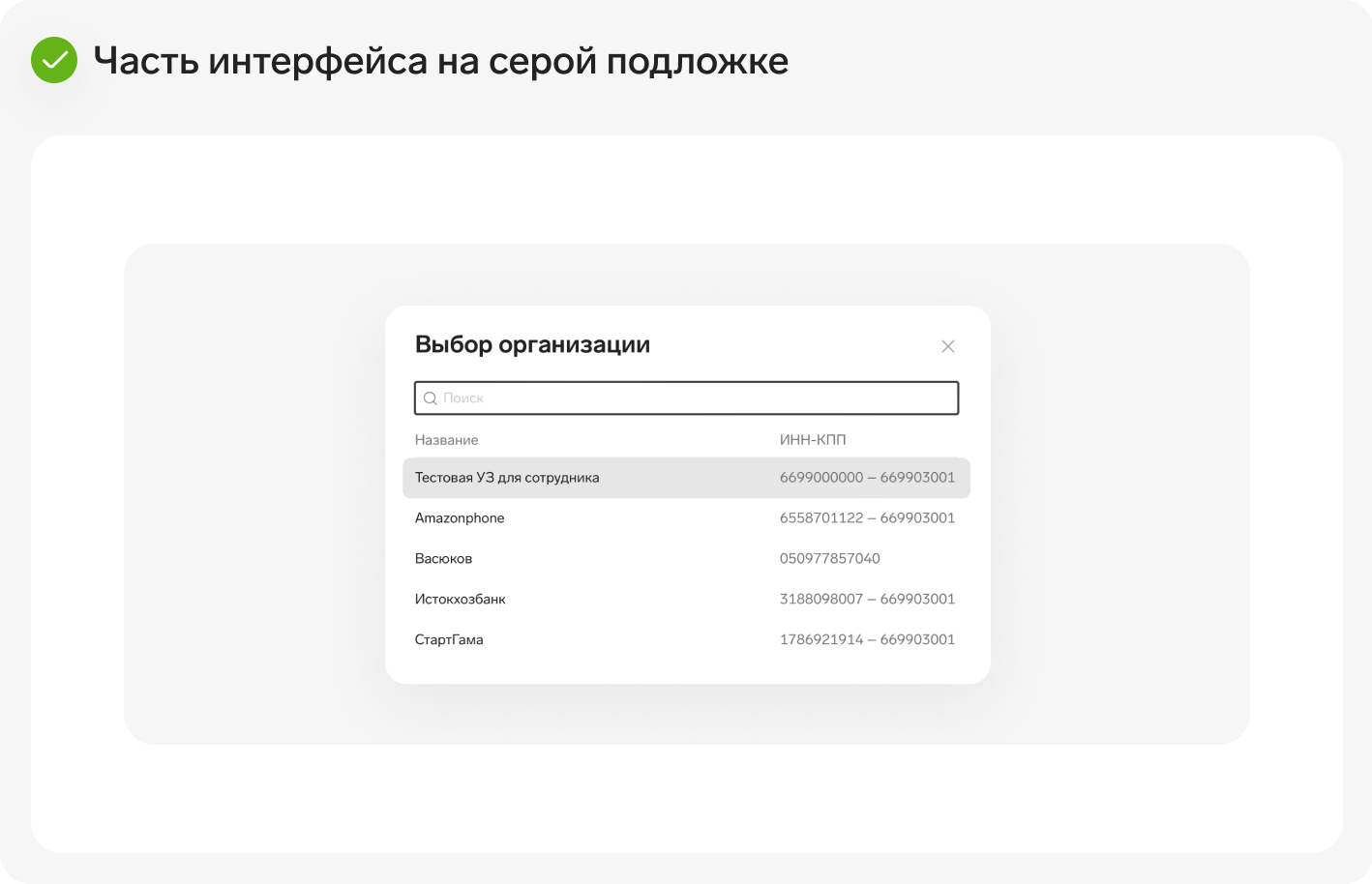Click INN value 6558701122 – 669903001

coord(867,518)
